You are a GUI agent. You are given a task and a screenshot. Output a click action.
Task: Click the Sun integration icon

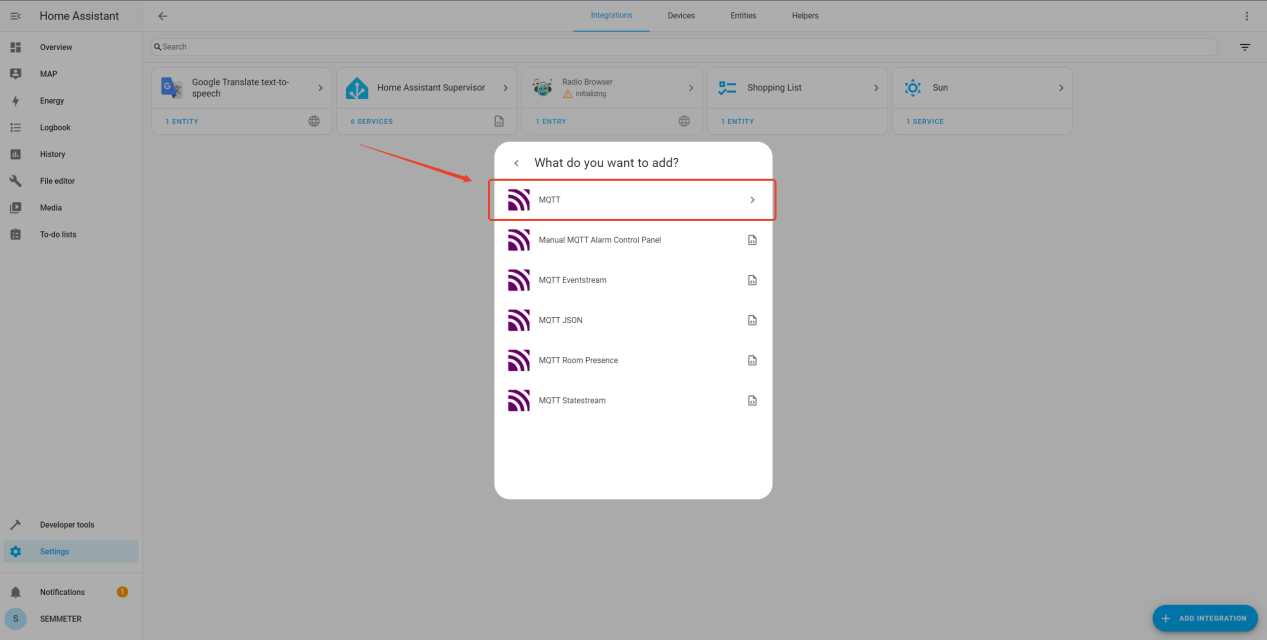(912, 88)
